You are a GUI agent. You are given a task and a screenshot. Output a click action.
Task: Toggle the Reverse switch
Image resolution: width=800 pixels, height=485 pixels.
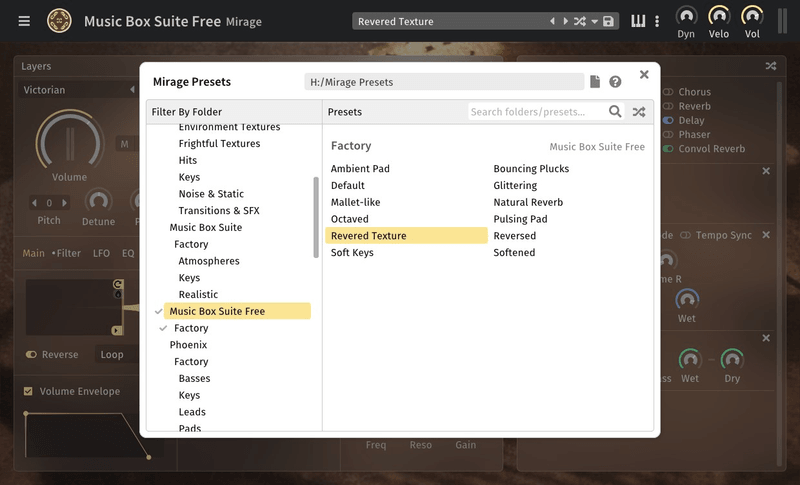(31, 354)
